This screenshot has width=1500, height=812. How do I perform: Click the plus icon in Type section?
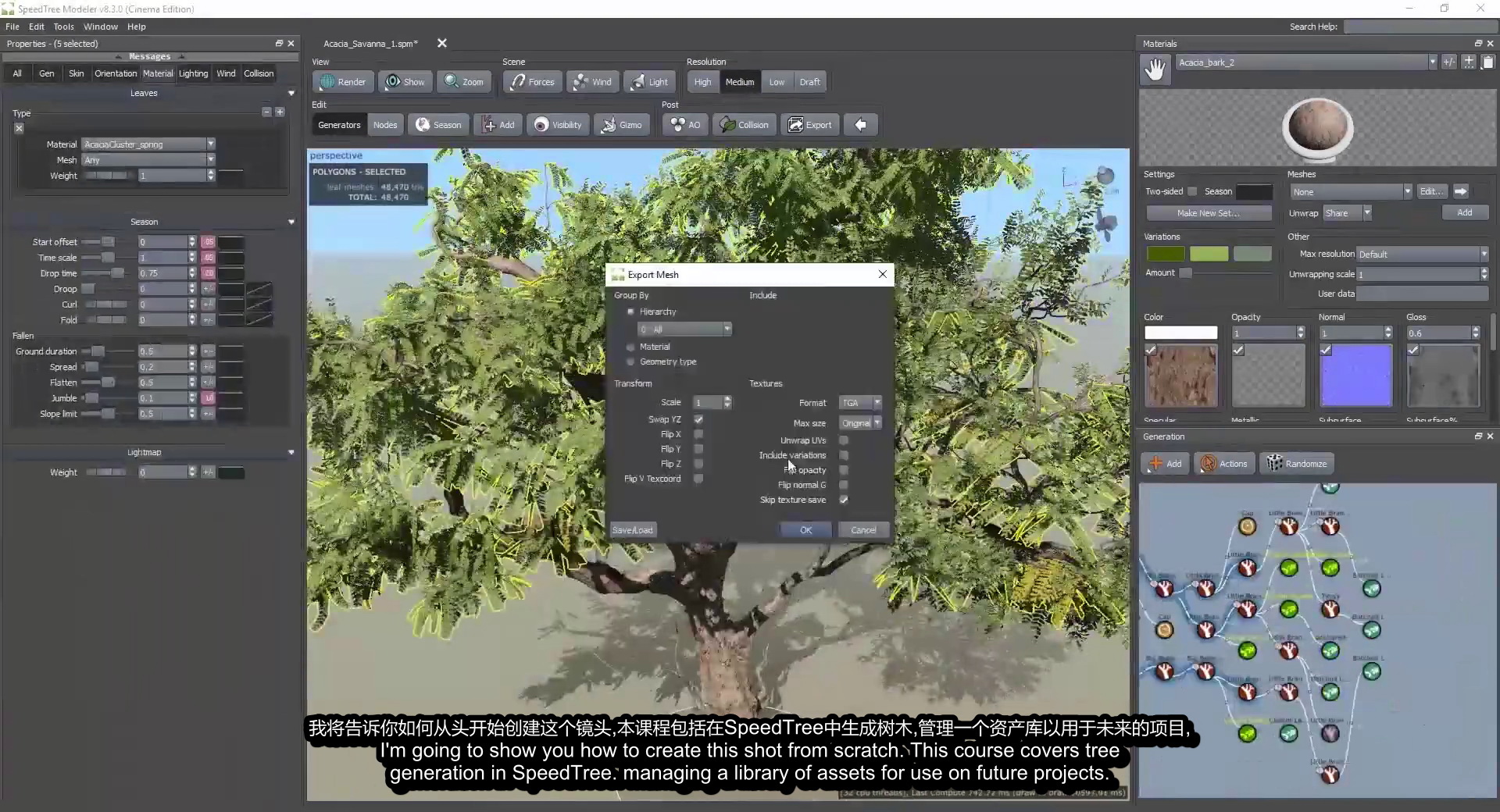[x=280, y=112]
